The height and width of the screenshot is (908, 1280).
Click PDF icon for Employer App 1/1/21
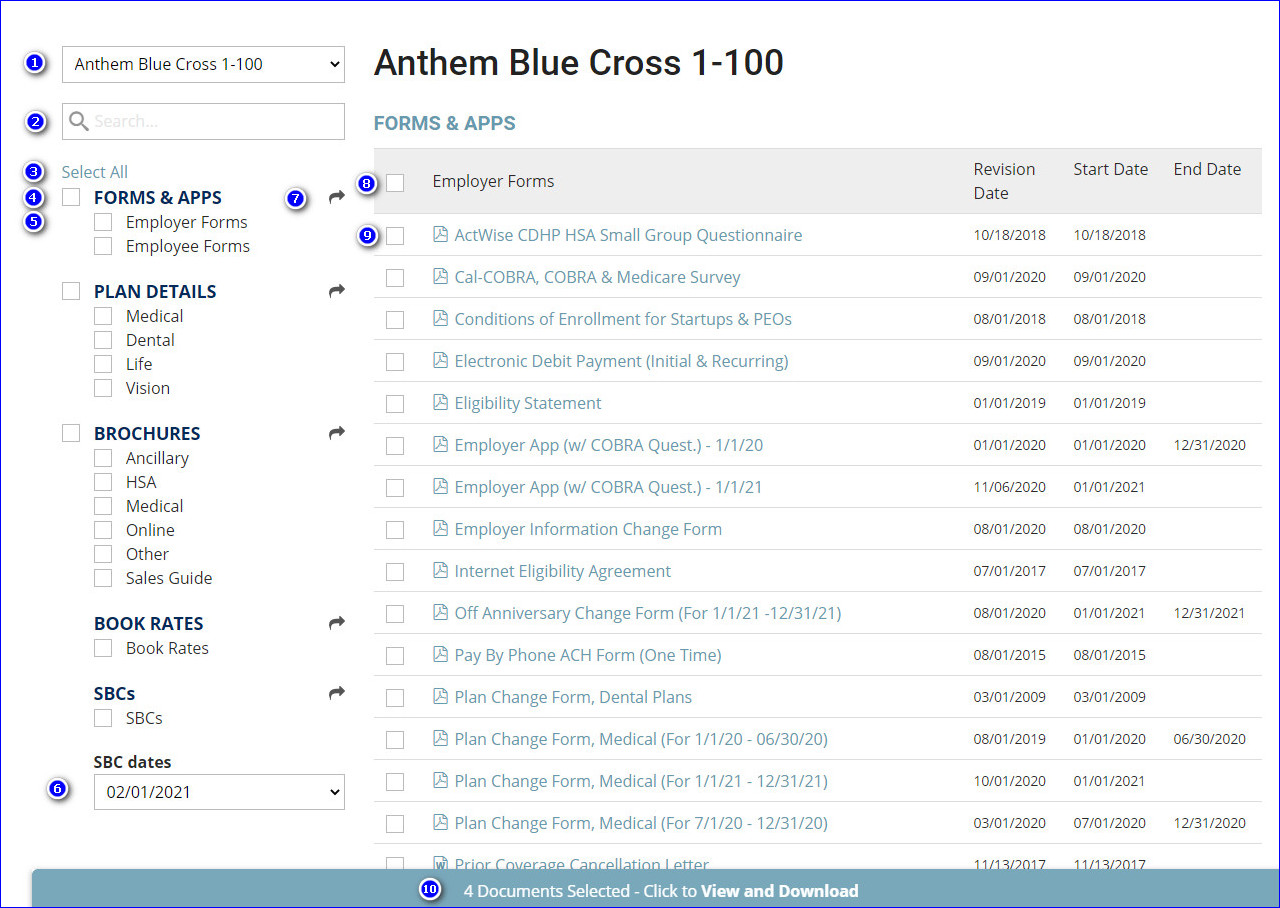(x=440, y=486)
